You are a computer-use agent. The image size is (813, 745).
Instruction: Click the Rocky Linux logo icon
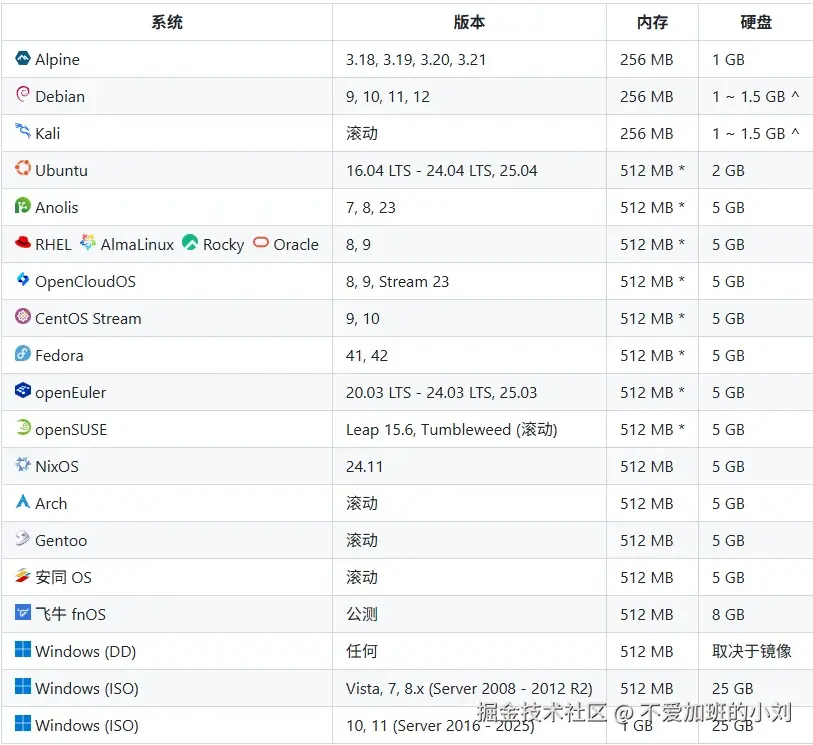tap(190, 242)
